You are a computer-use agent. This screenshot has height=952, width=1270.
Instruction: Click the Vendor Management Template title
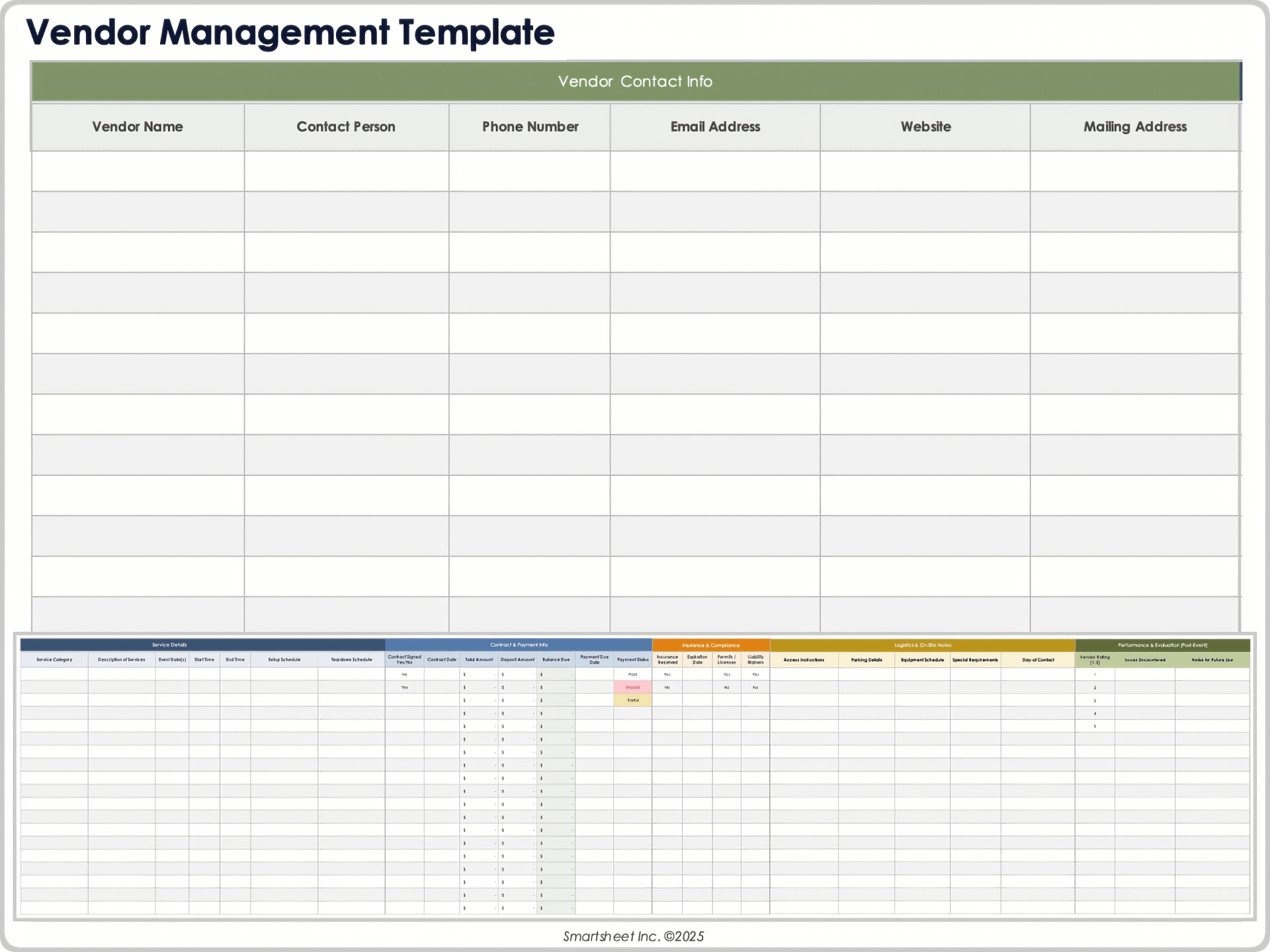coord(290,32)
